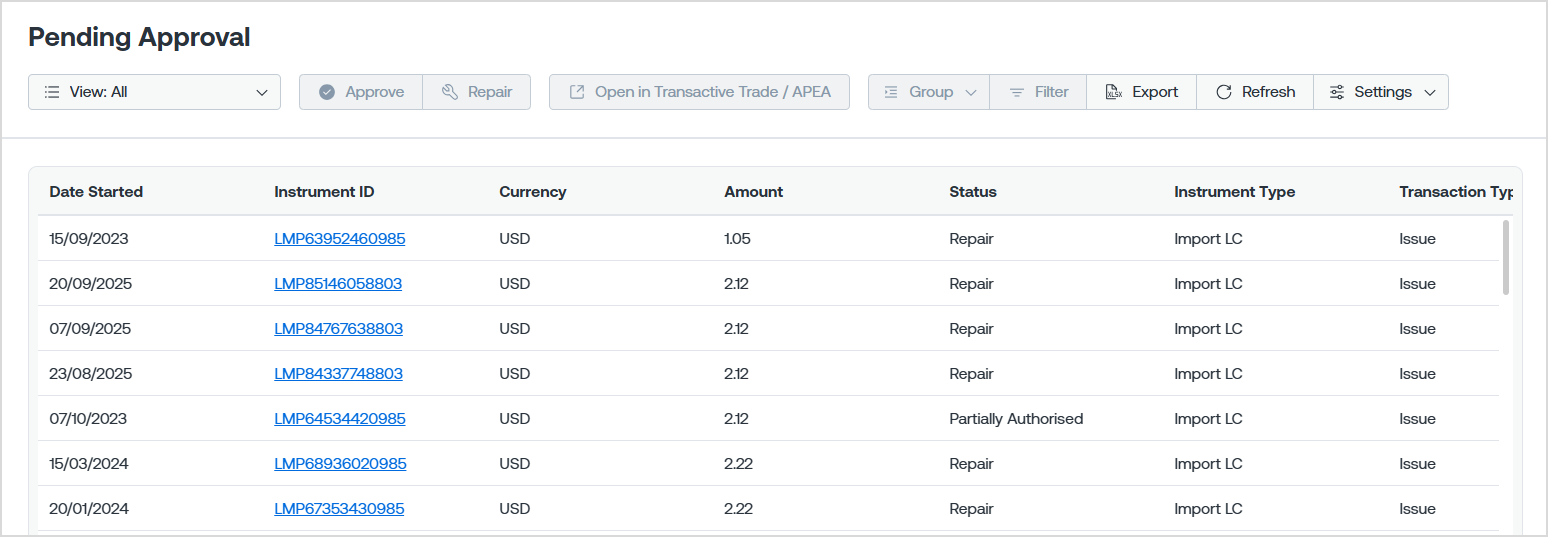Sort by Currency column header

coord(533,192)
